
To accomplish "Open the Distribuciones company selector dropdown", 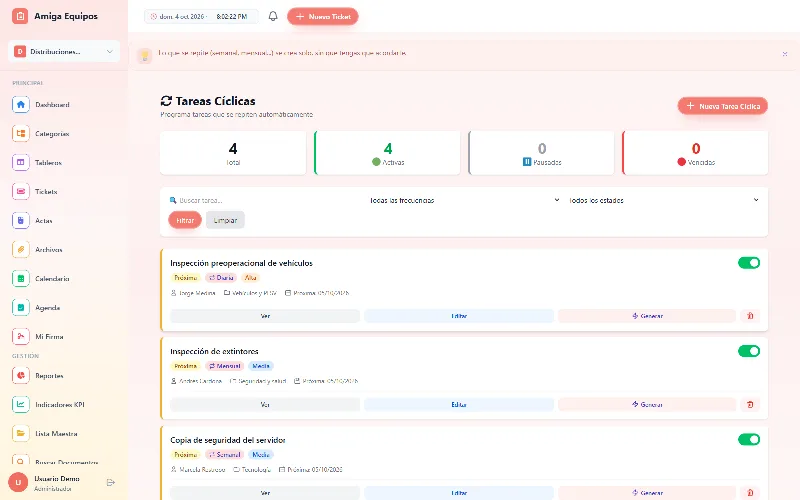I will [64, 52].
